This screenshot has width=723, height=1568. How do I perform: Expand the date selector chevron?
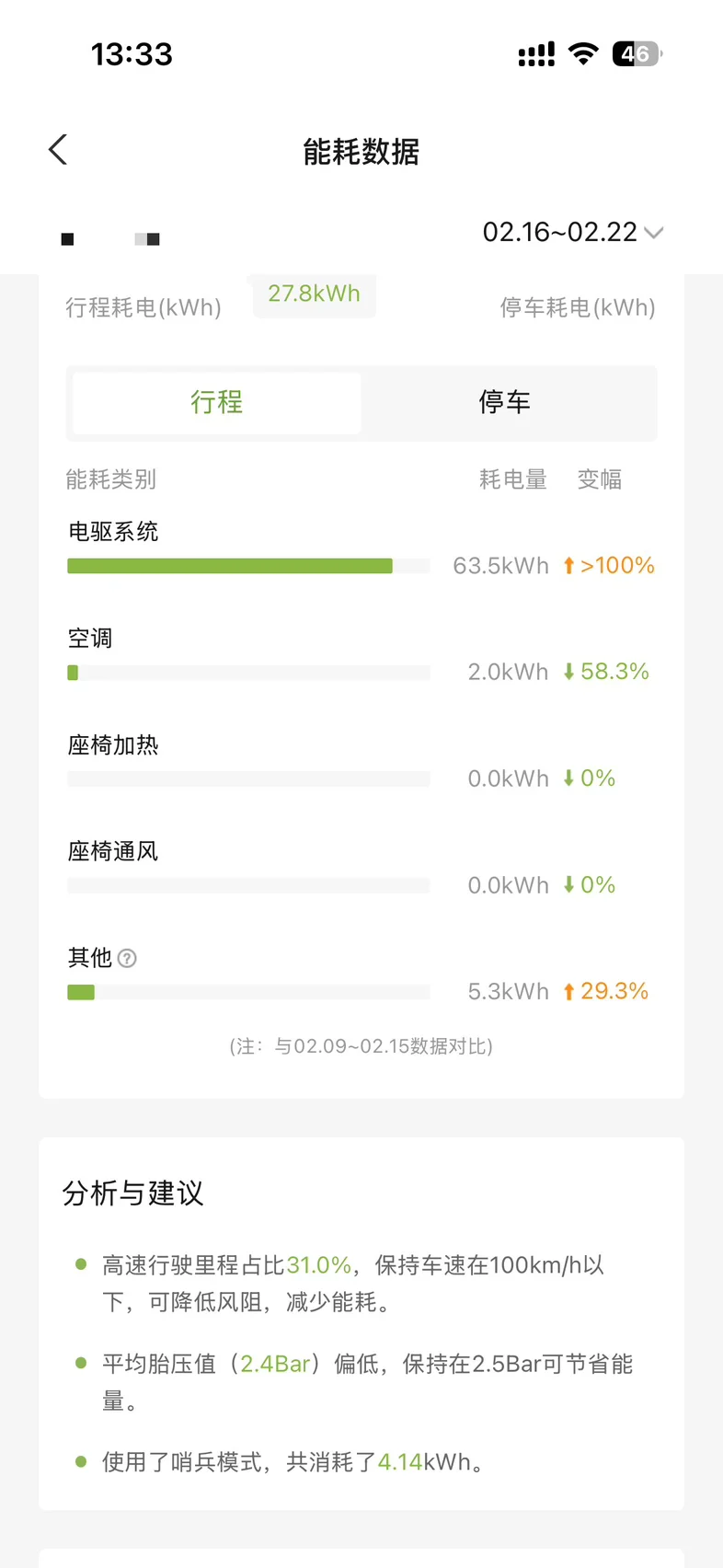(x=654, y=233)
